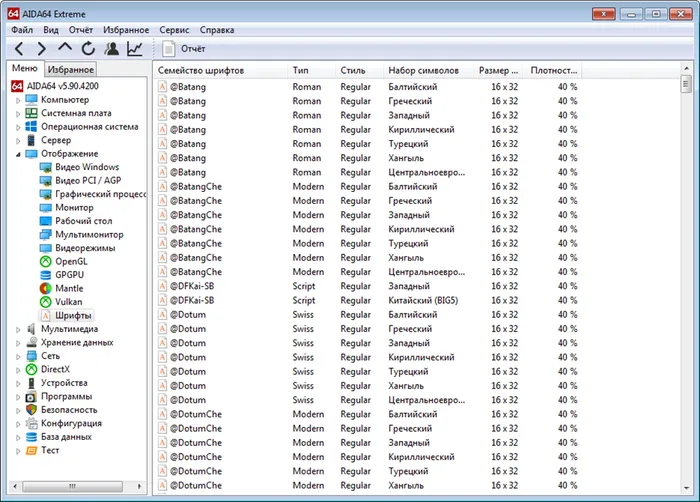The image size is (700, 502).
Task: Expand the Устройства tree node
Action: point(18,383)
